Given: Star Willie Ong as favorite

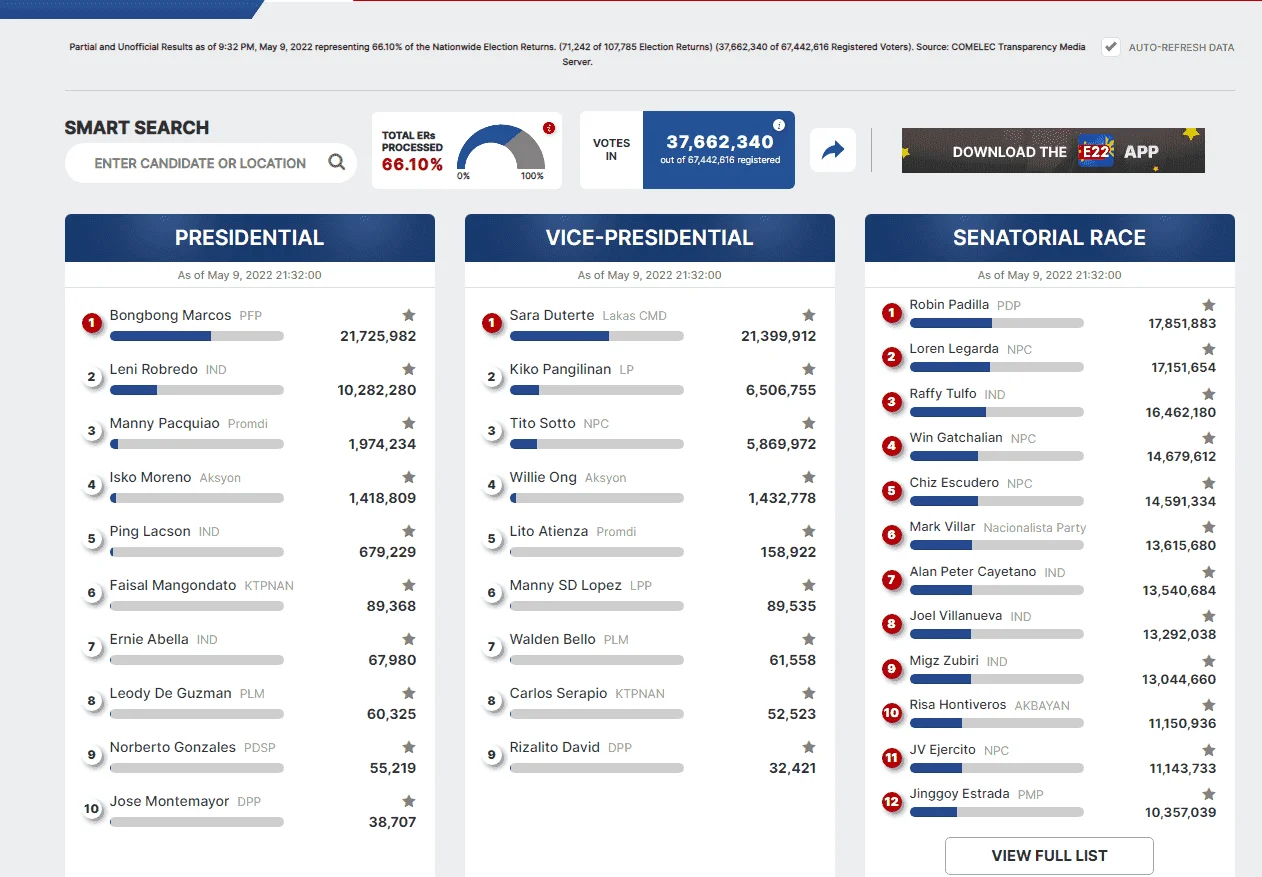Looking at the screenshot, I should [809, 477].
